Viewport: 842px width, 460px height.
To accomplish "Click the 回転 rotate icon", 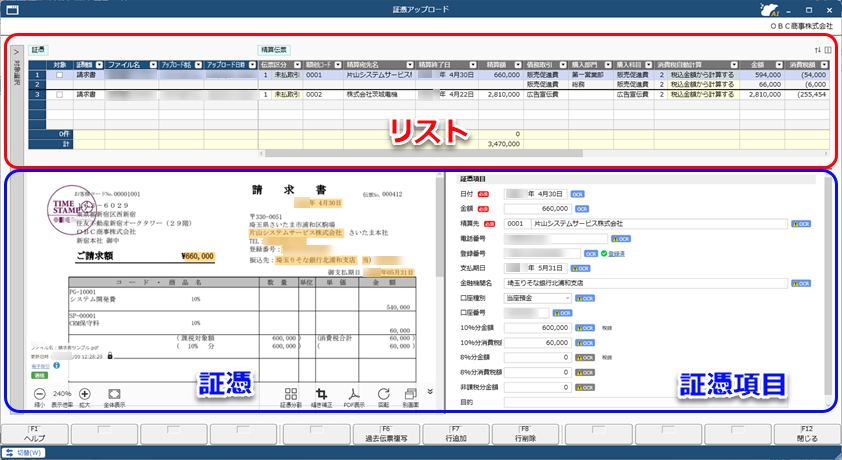I will pyautogui.click(x=383, y=394).
